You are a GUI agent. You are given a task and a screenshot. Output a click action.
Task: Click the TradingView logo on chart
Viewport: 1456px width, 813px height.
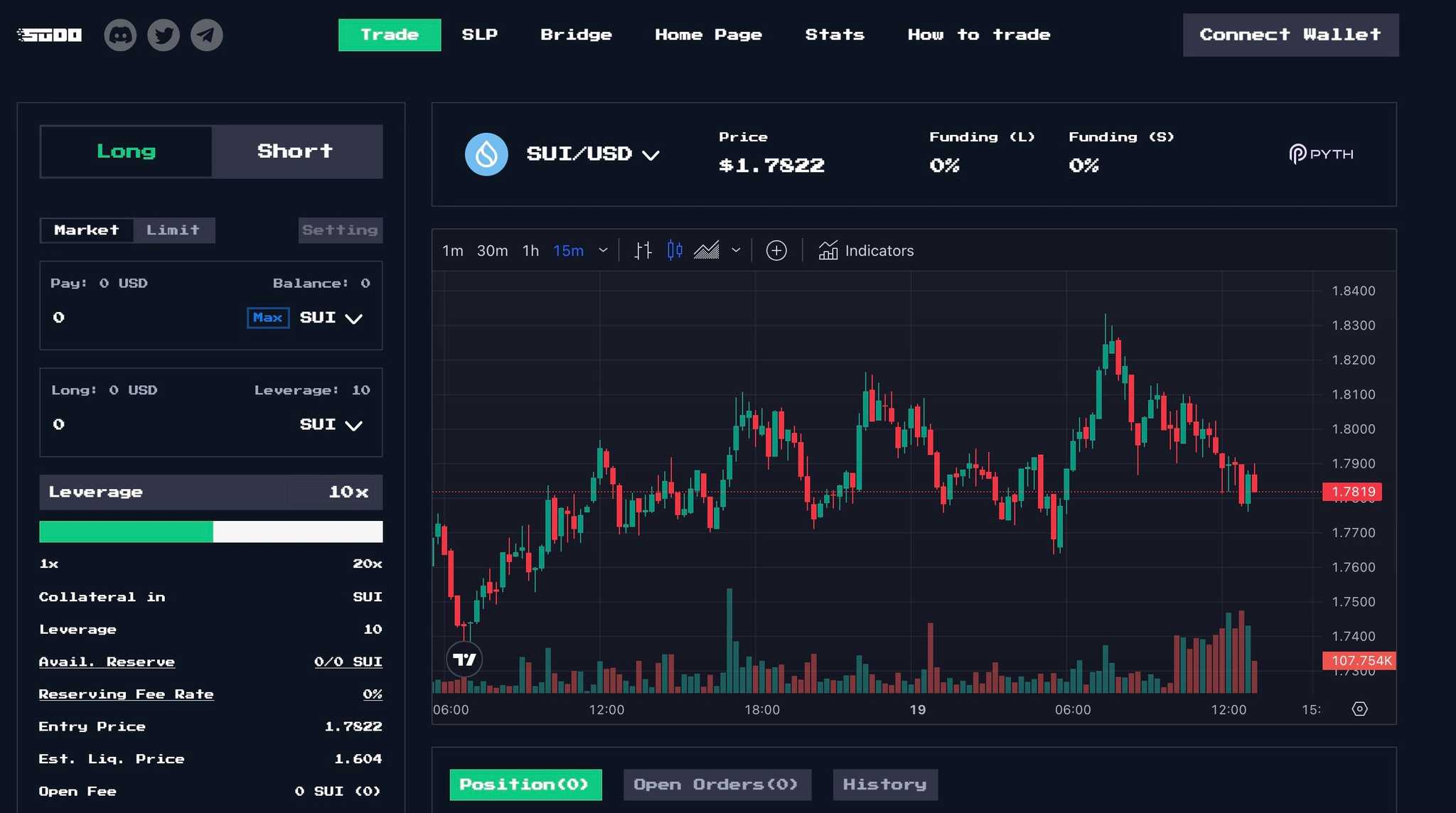464,659
